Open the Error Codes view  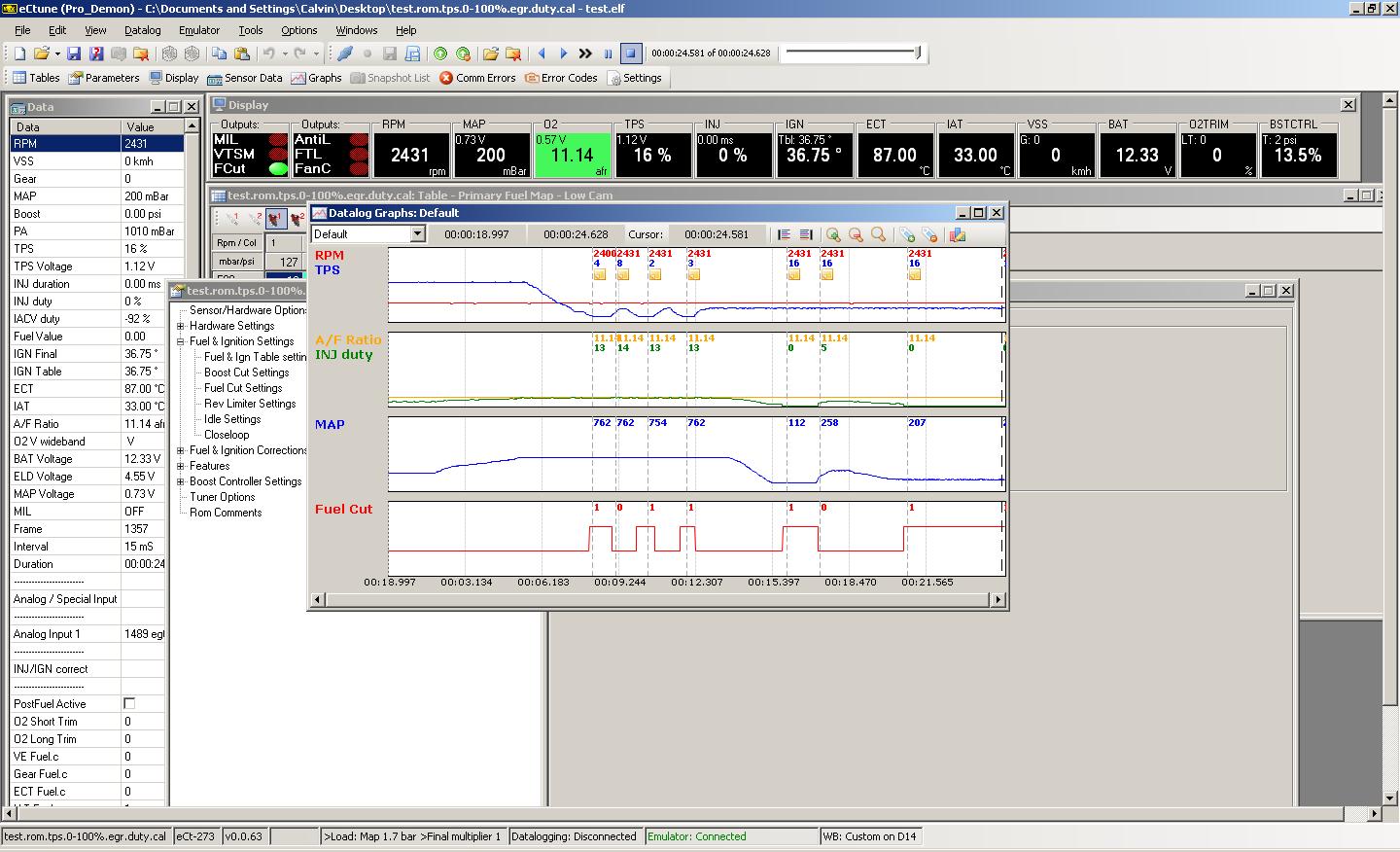point(561,78)
